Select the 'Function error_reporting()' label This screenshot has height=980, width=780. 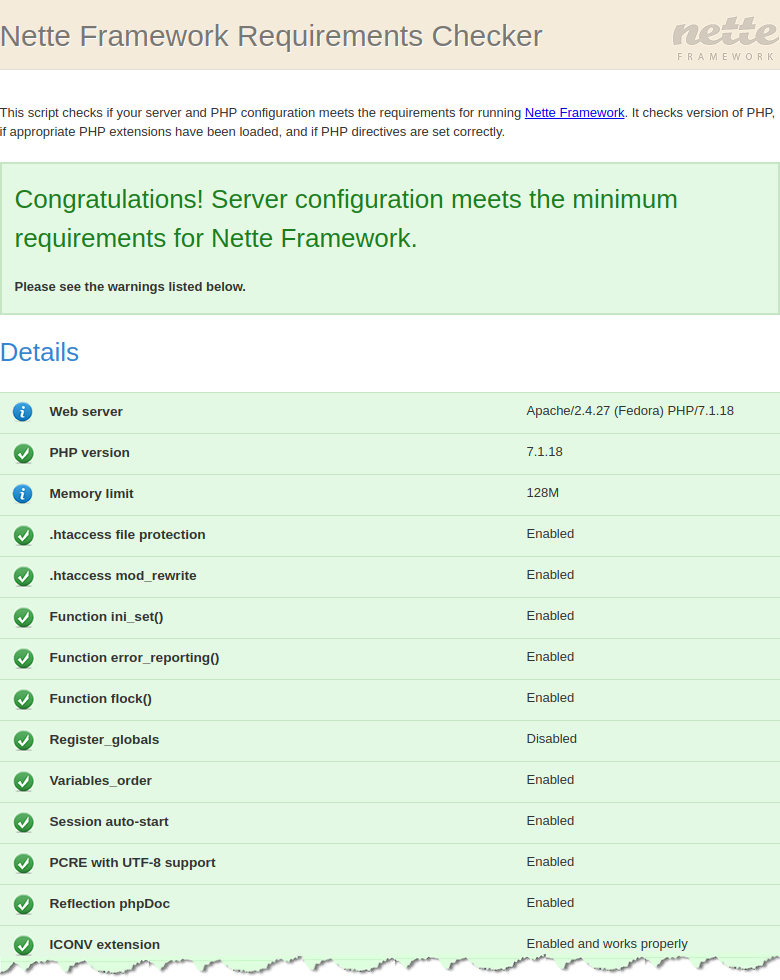(134, 658)
